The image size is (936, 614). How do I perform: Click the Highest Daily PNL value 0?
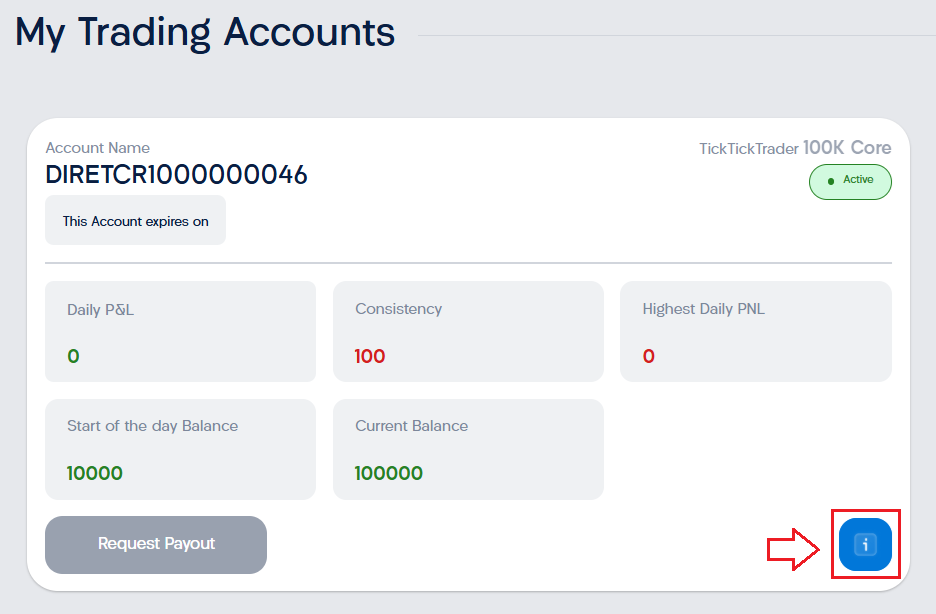649,356
